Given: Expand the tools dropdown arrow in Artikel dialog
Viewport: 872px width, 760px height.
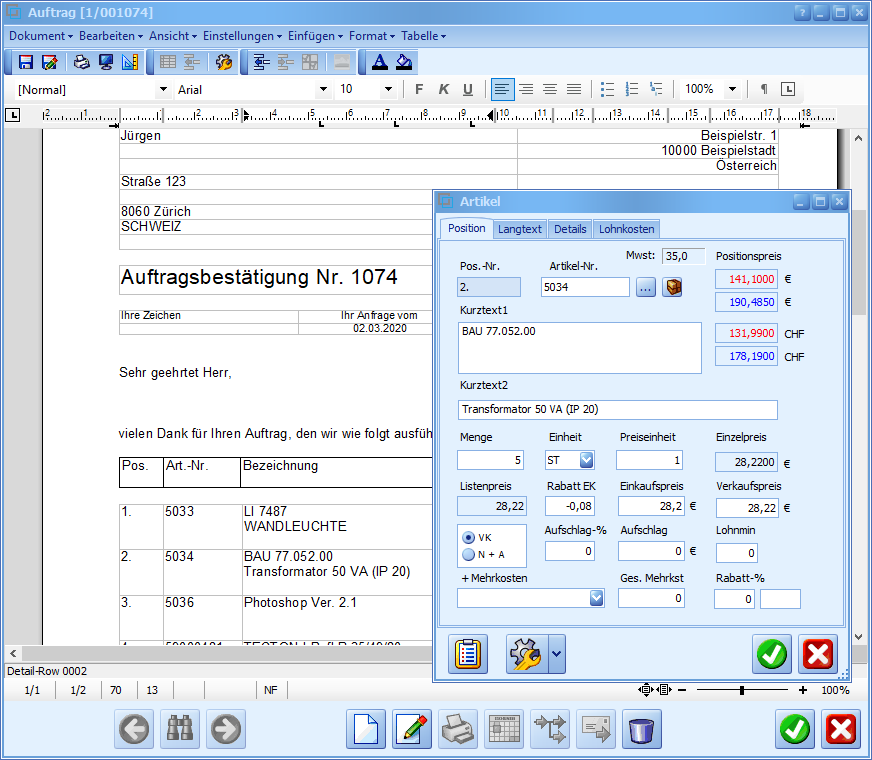Looking at the screenshot, I should [x=557, y=654].
